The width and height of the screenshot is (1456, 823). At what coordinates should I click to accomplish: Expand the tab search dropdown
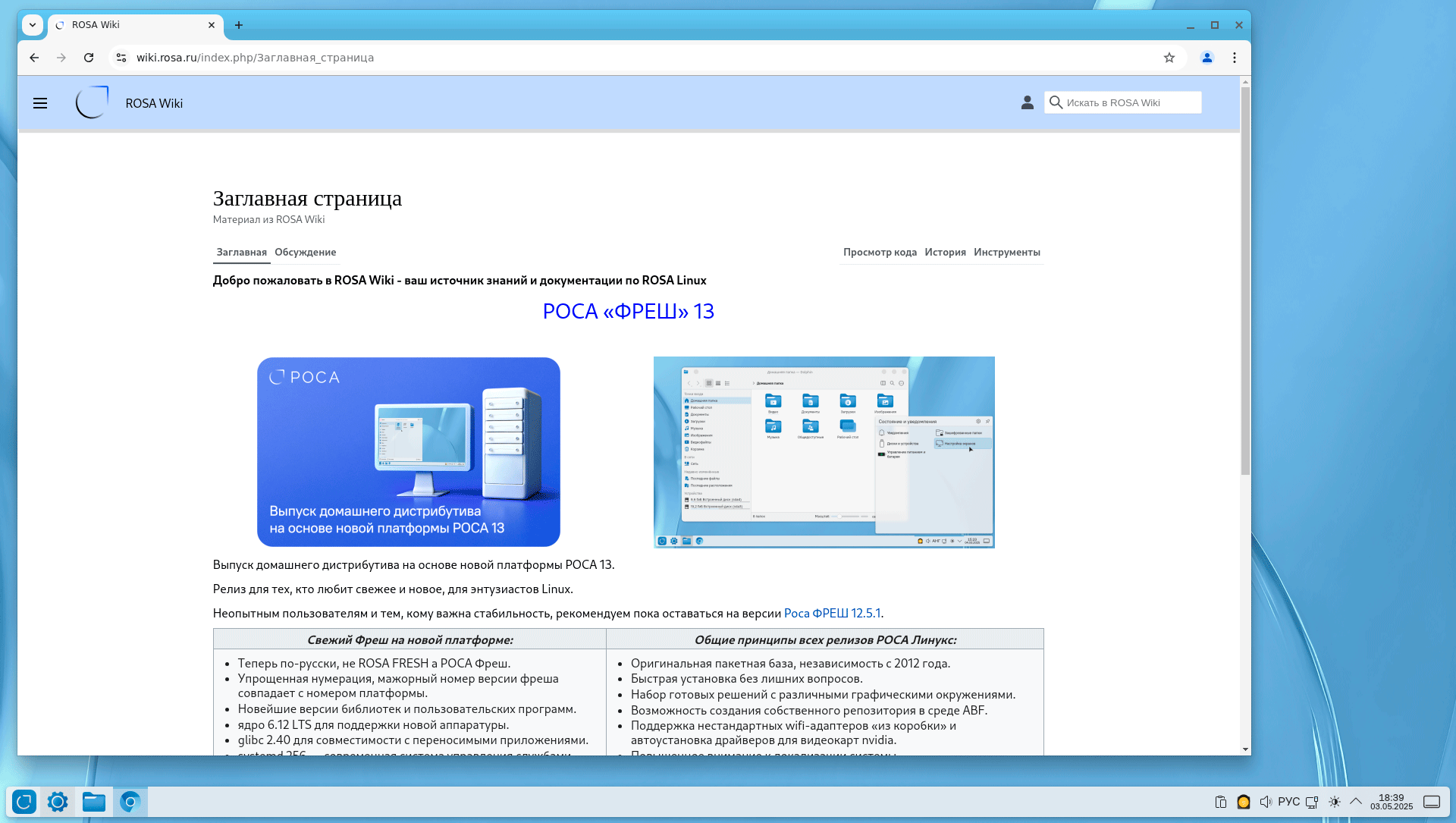tap(33, 25)
